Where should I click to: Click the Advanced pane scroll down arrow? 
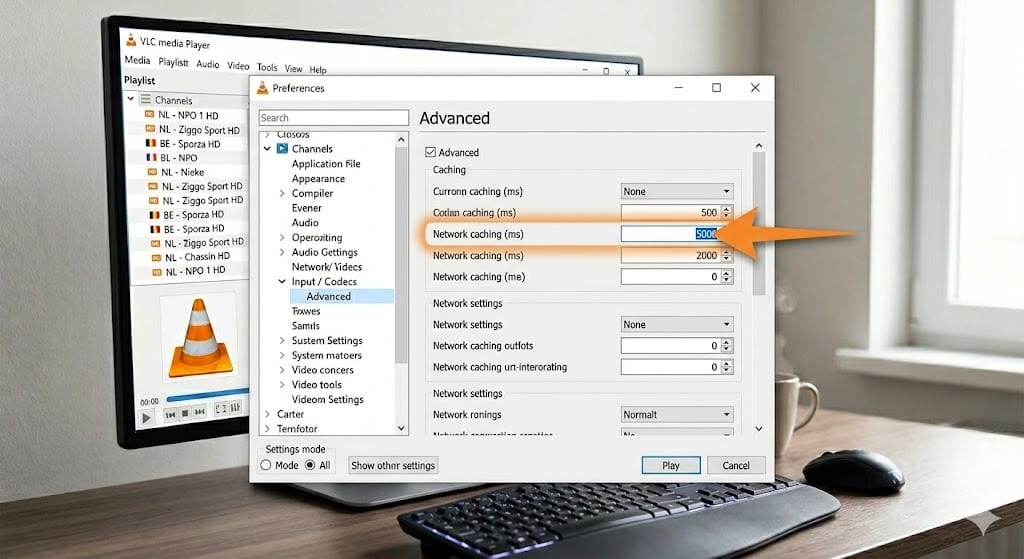tap(759, 429)
